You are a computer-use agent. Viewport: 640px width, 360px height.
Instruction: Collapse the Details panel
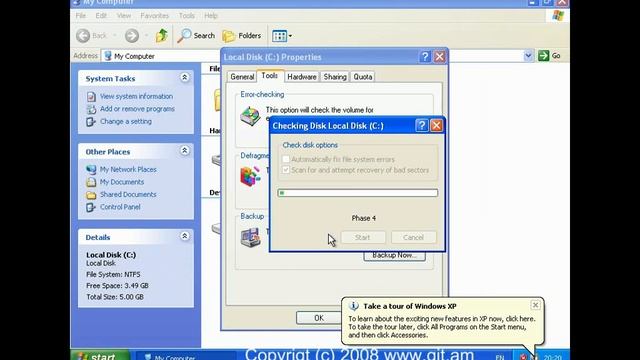184,236
